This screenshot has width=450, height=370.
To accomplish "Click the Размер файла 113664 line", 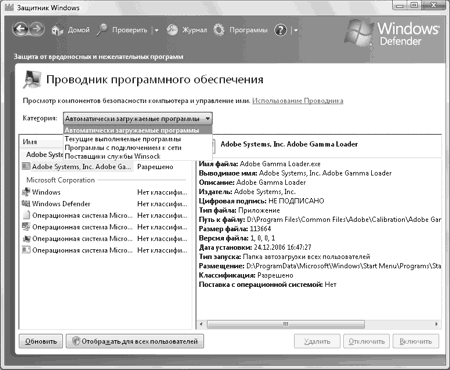I will click(235, 229).
